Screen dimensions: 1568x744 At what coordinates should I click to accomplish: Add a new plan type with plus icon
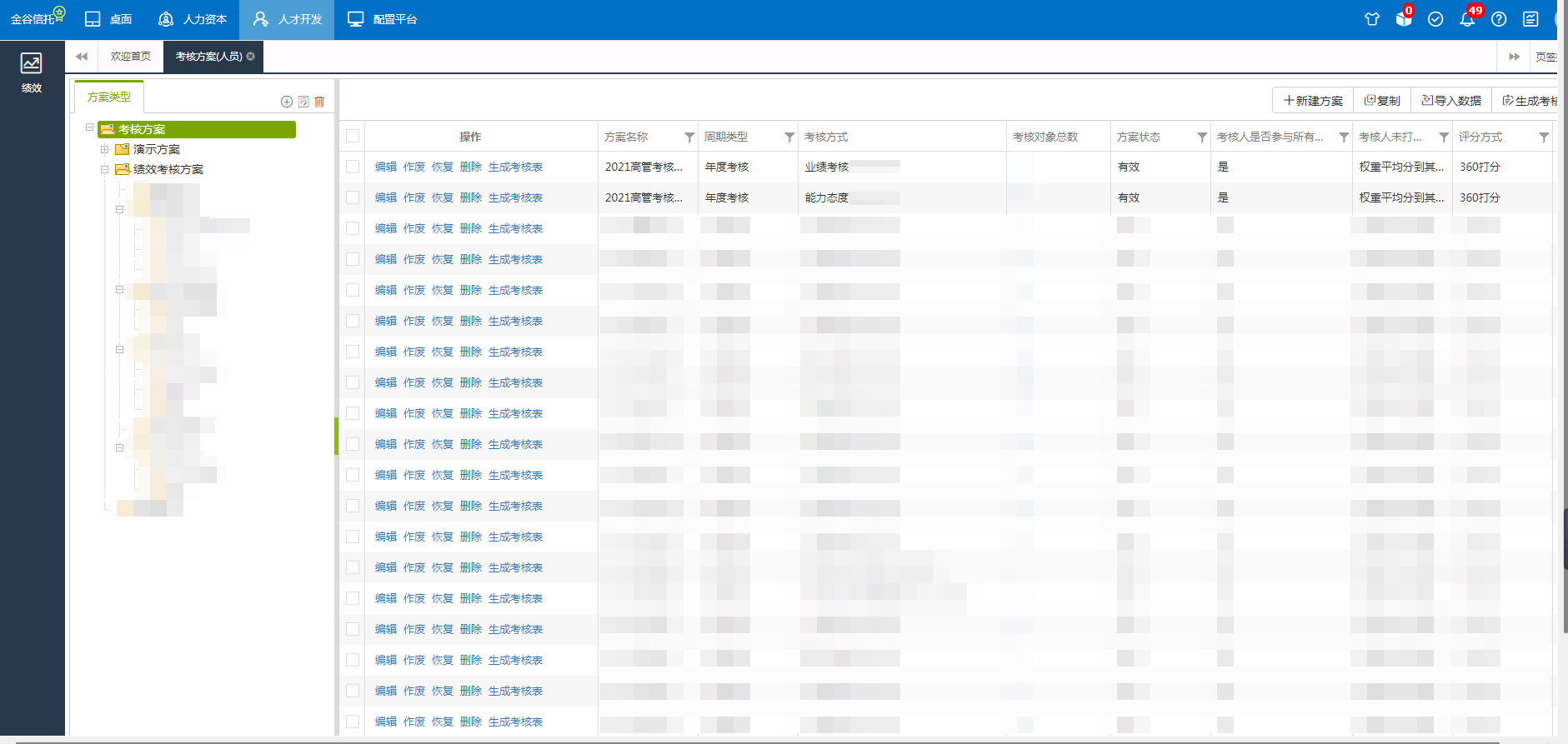click(287, 102)
